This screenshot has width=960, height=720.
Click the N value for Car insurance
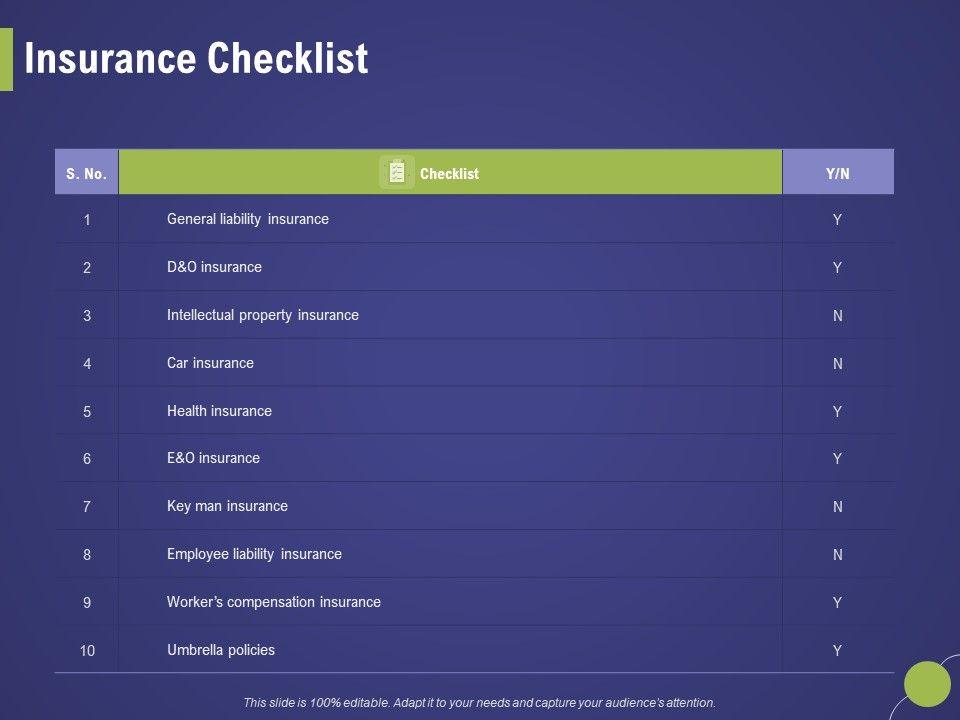tap(838, 364)
